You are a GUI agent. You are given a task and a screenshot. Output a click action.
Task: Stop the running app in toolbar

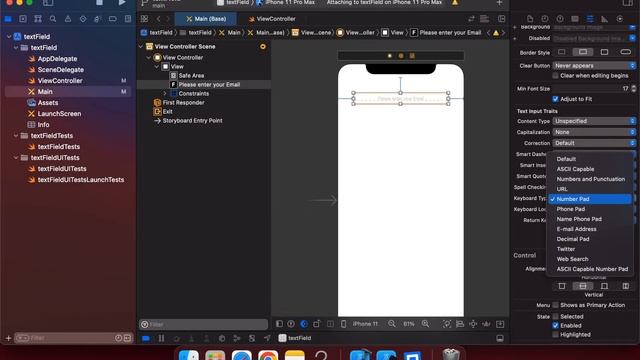point(99,2)
